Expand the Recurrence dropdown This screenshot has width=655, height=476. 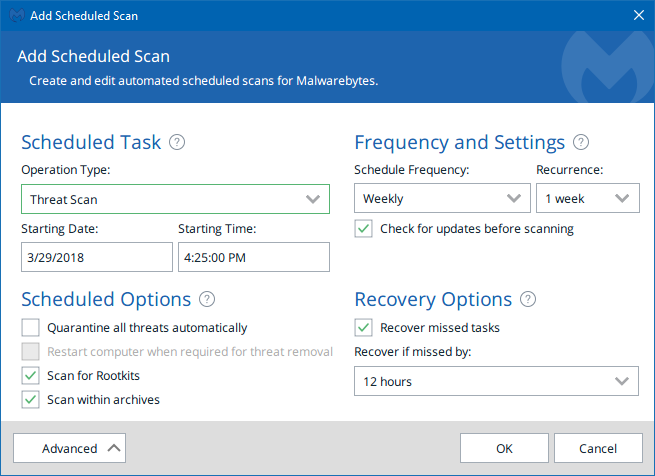(587, 198)
